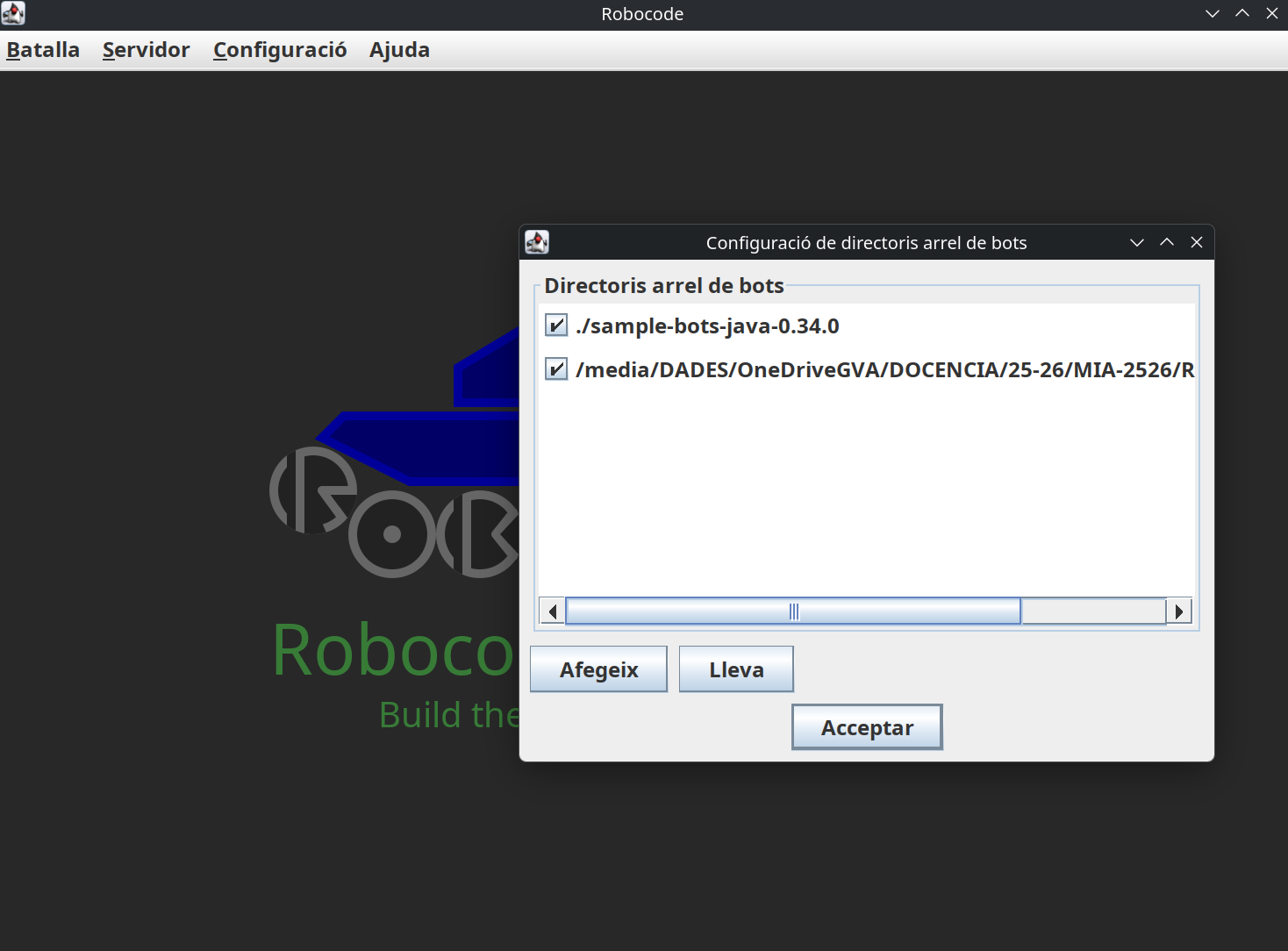Close the Configuració de directoris dialog
Viewport: 1288px width, 951px height.
tap(1197, 242)
